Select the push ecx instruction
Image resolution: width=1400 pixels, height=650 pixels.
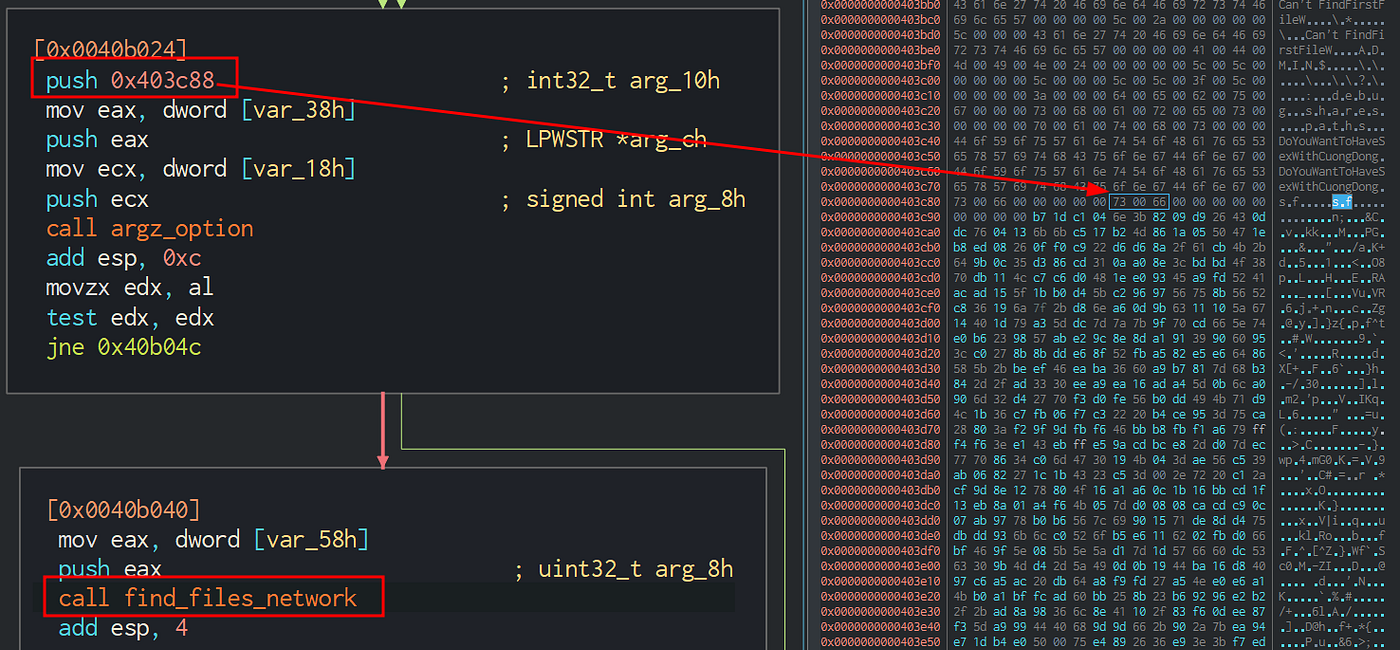click(97, 199)
